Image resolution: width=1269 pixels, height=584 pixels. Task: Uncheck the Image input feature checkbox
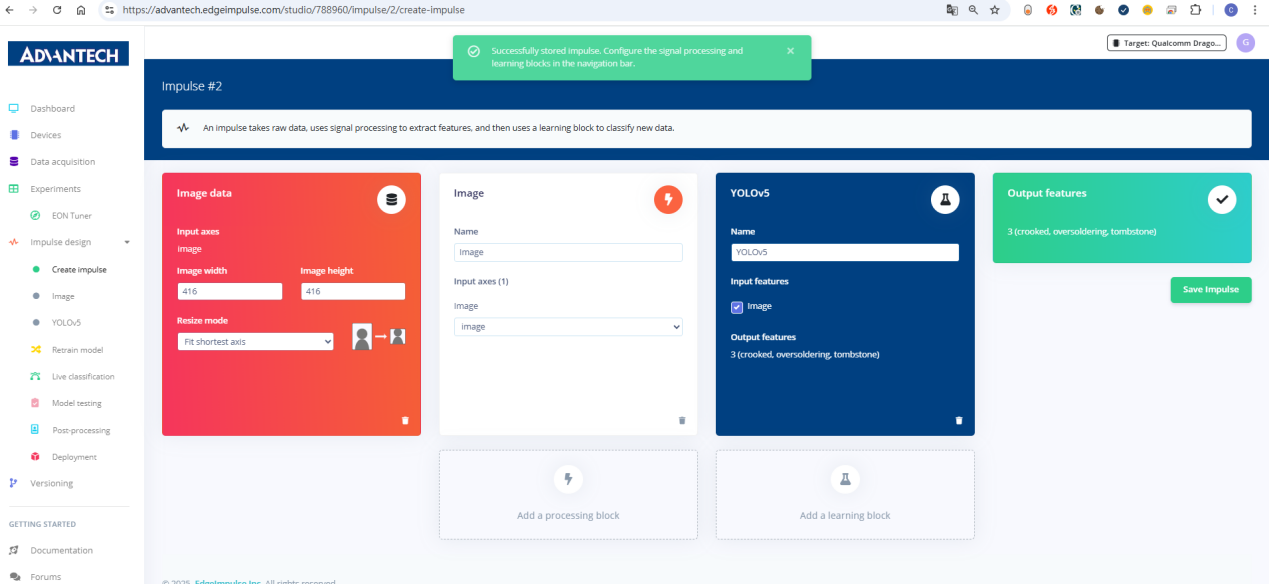point(737,307)
